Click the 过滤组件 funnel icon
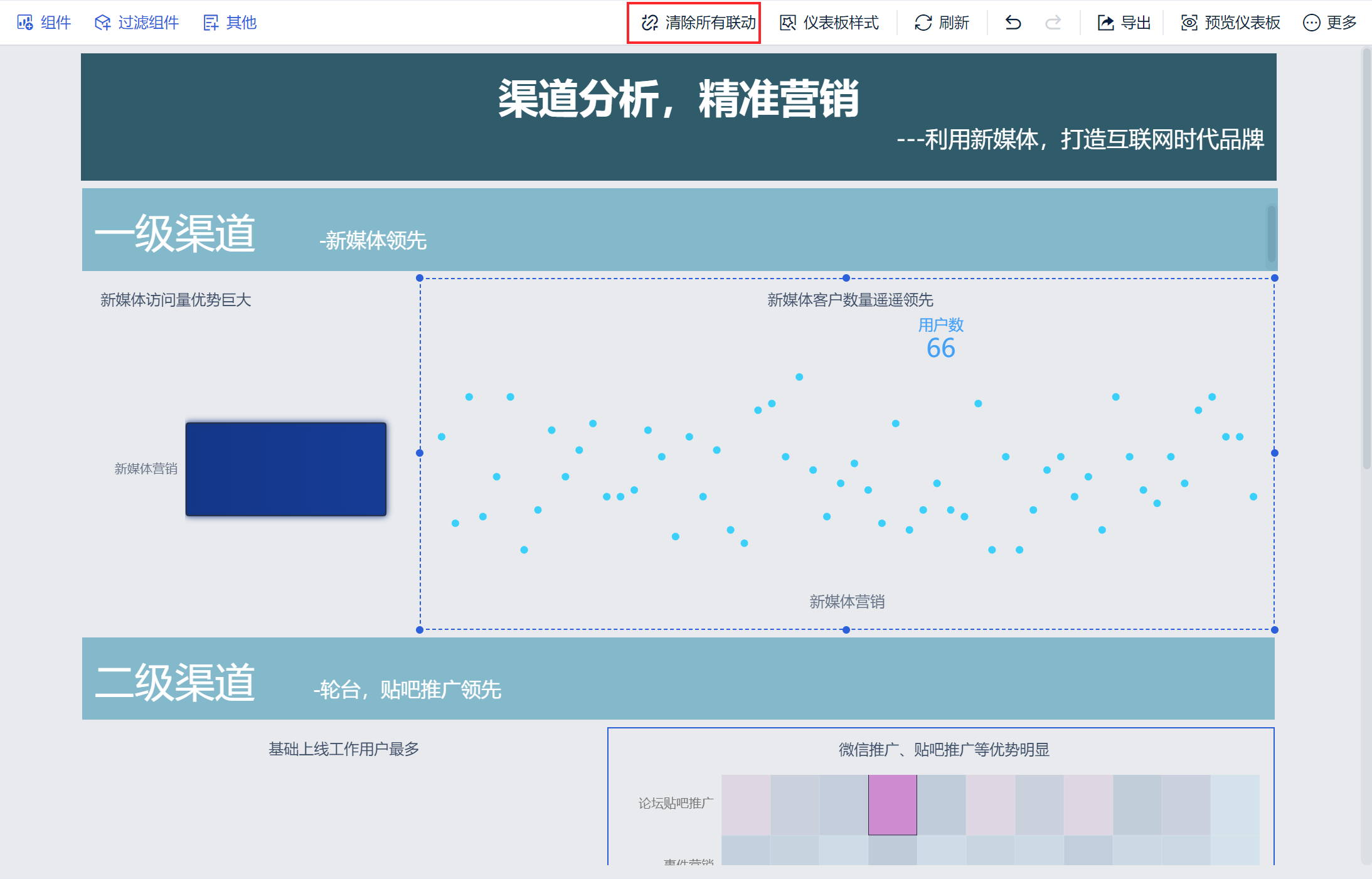Viewport: 1372px width, 879px height. [x=102, y=23]
